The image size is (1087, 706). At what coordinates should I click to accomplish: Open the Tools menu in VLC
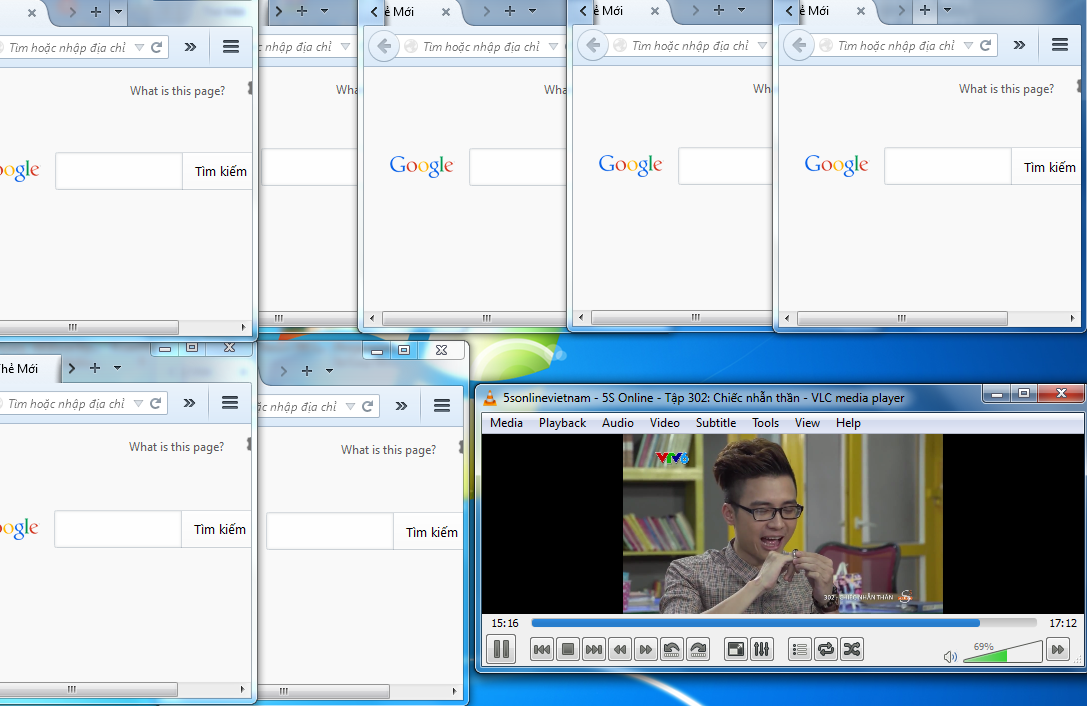click(x=765, y=423)
